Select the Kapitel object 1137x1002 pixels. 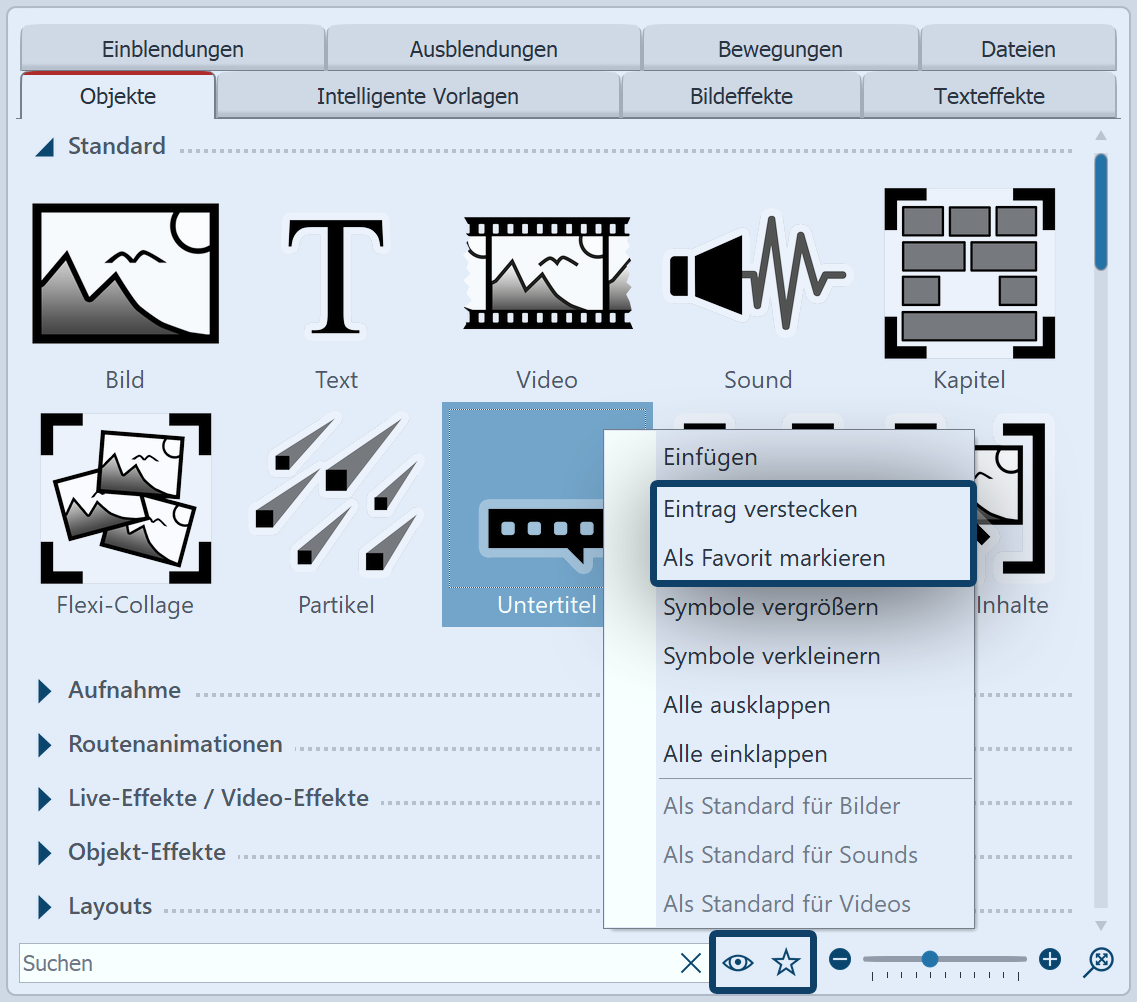click(x=968, y=270)
